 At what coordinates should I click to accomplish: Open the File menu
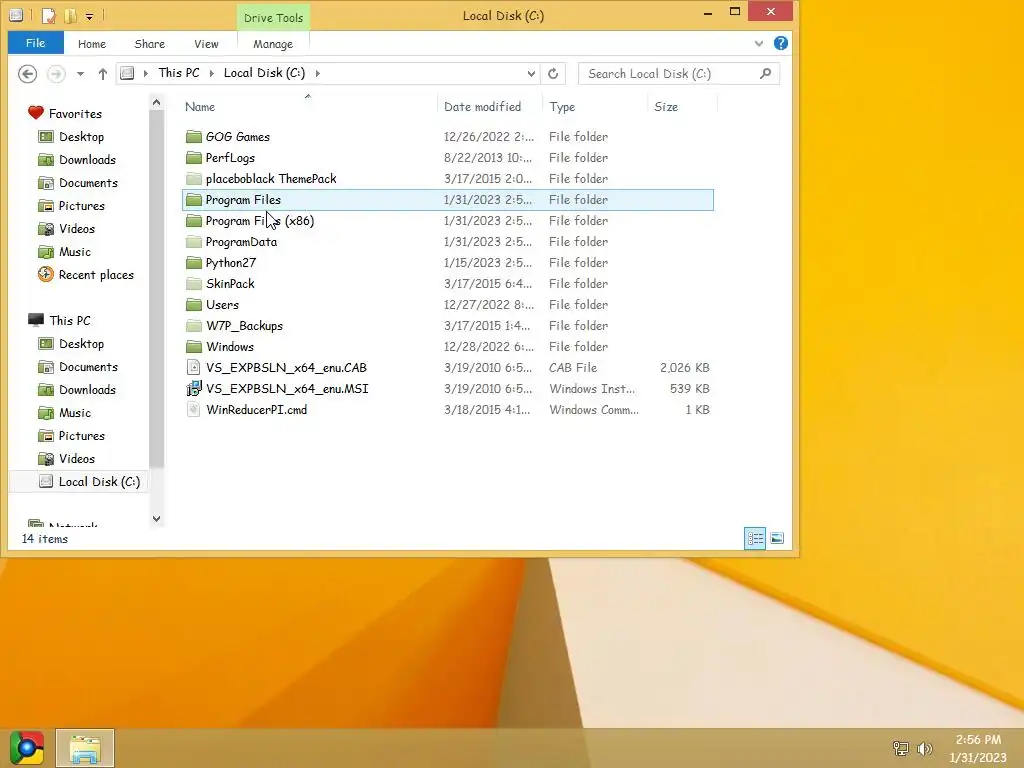pyautogui.click(x=35, y=43)
